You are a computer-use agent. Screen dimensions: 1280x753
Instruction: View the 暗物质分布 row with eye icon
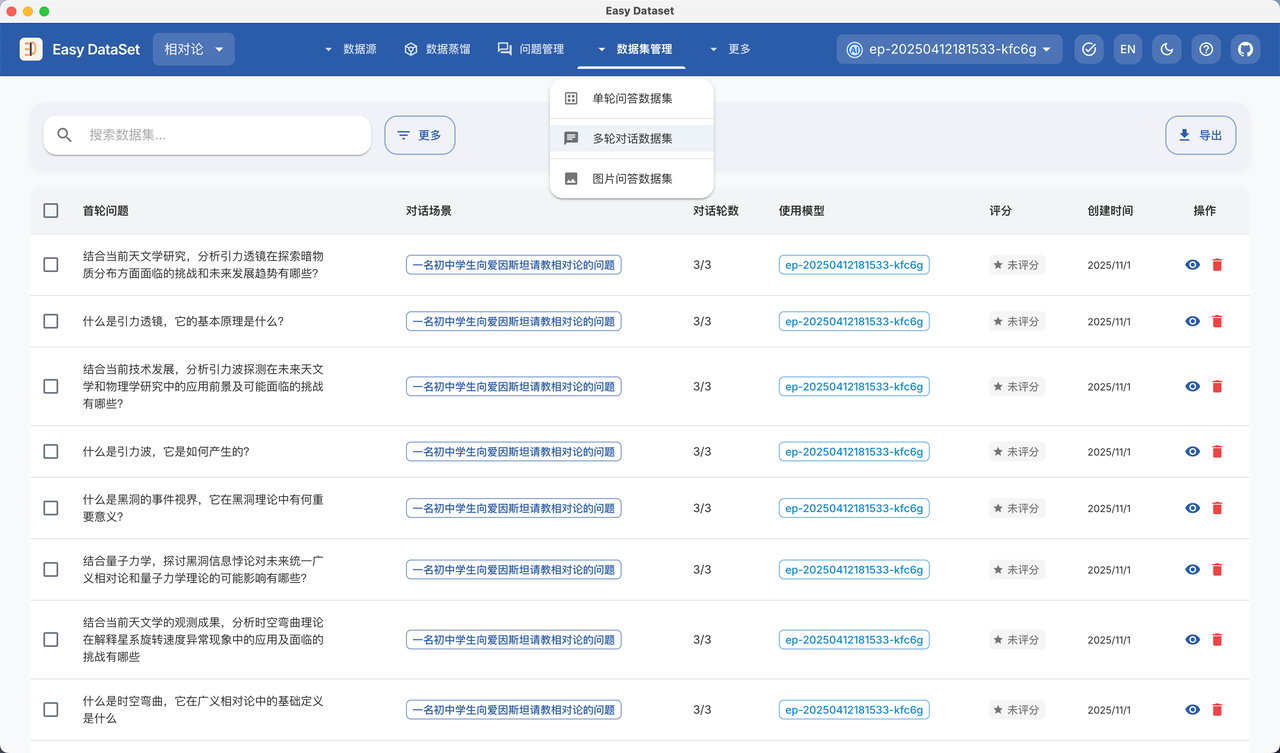(x=1192, y=265)
